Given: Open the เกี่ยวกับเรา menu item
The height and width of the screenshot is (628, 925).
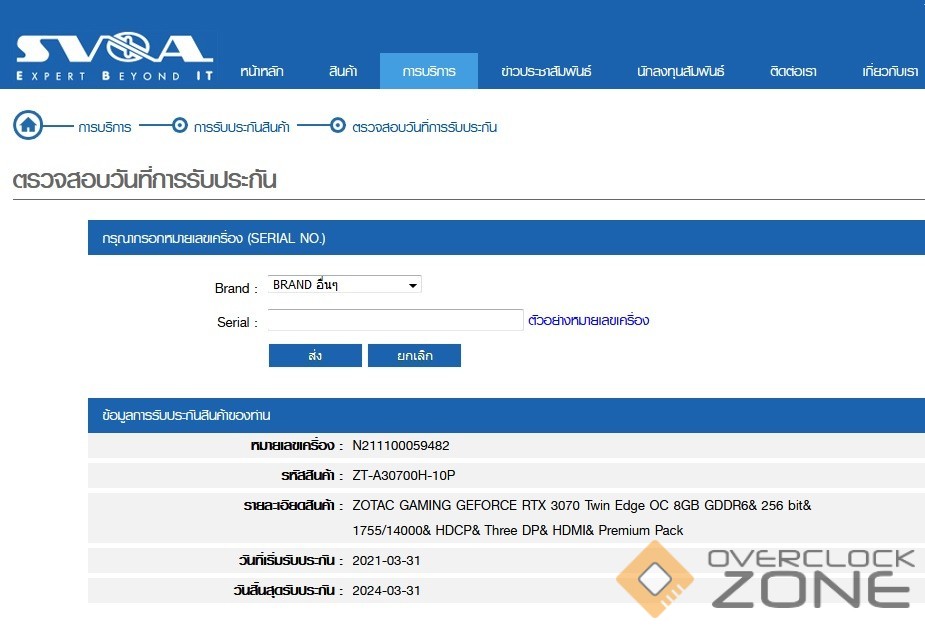Looking at the screenshot, I should 890,71.
